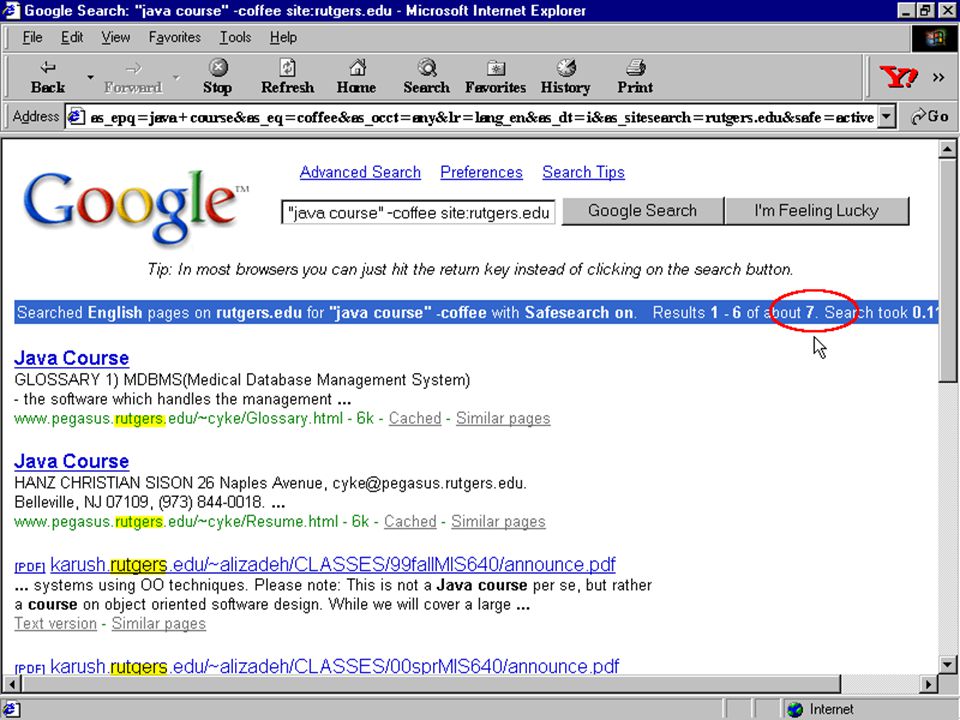Viewport: 960px width, 720px height.
Task: Click into the Address URL field
Action: point(481,117)
